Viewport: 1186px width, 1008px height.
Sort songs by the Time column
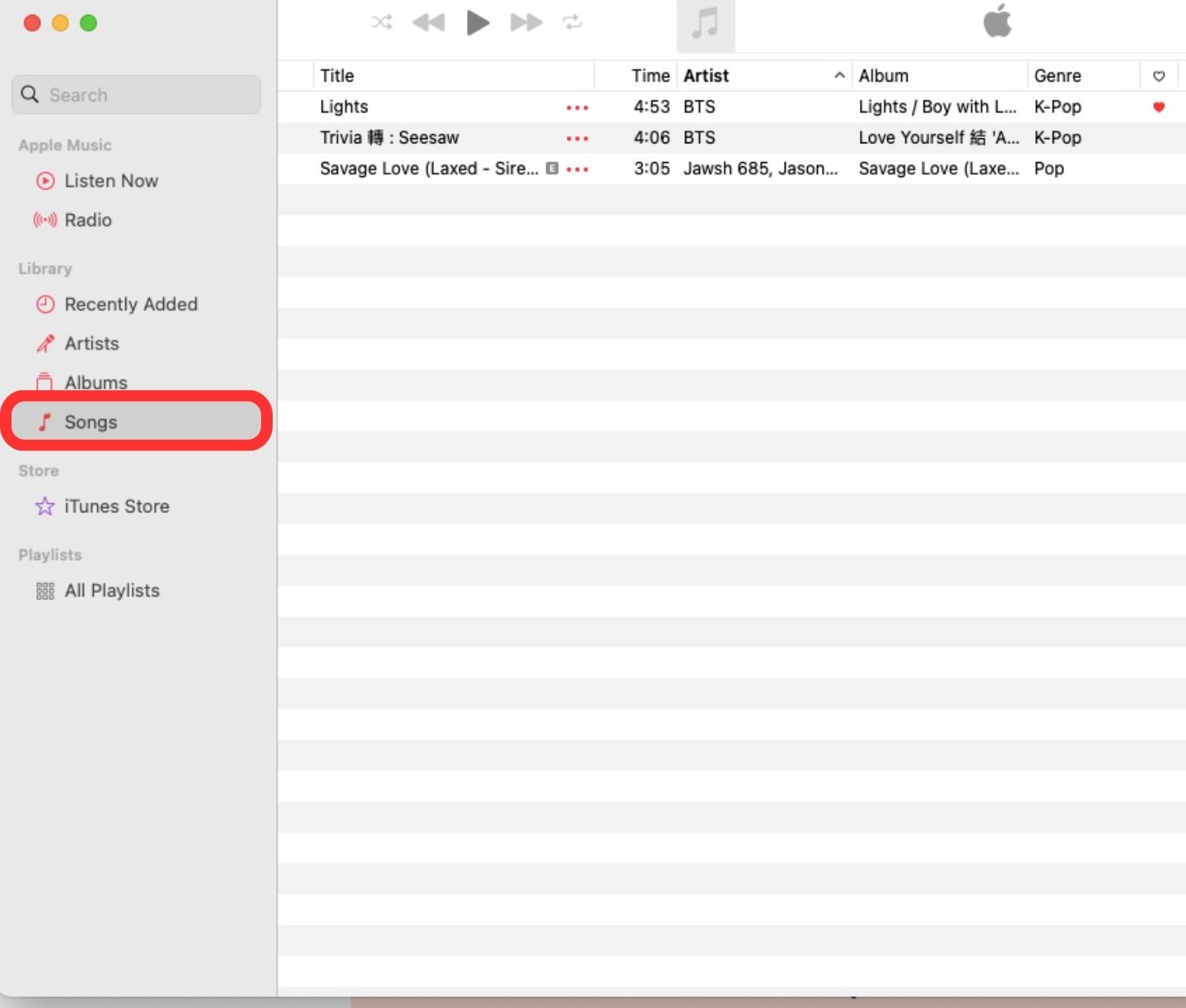coord(636,76)
